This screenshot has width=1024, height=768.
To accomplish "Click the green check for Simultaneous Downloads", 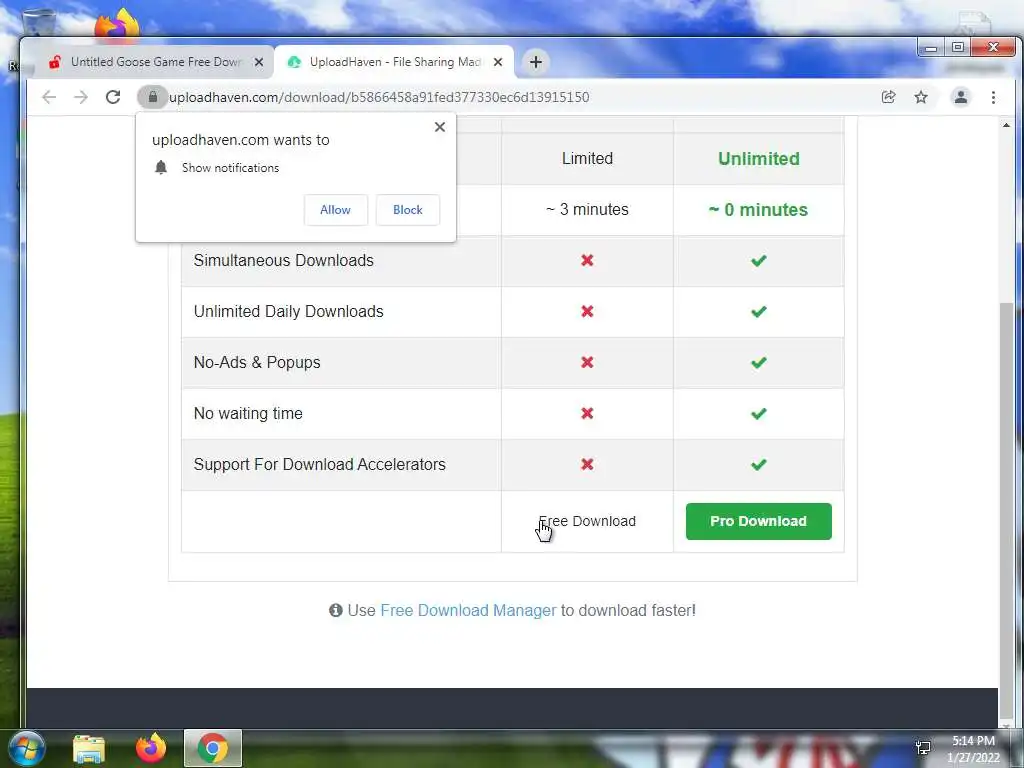I will coord(758,261).
